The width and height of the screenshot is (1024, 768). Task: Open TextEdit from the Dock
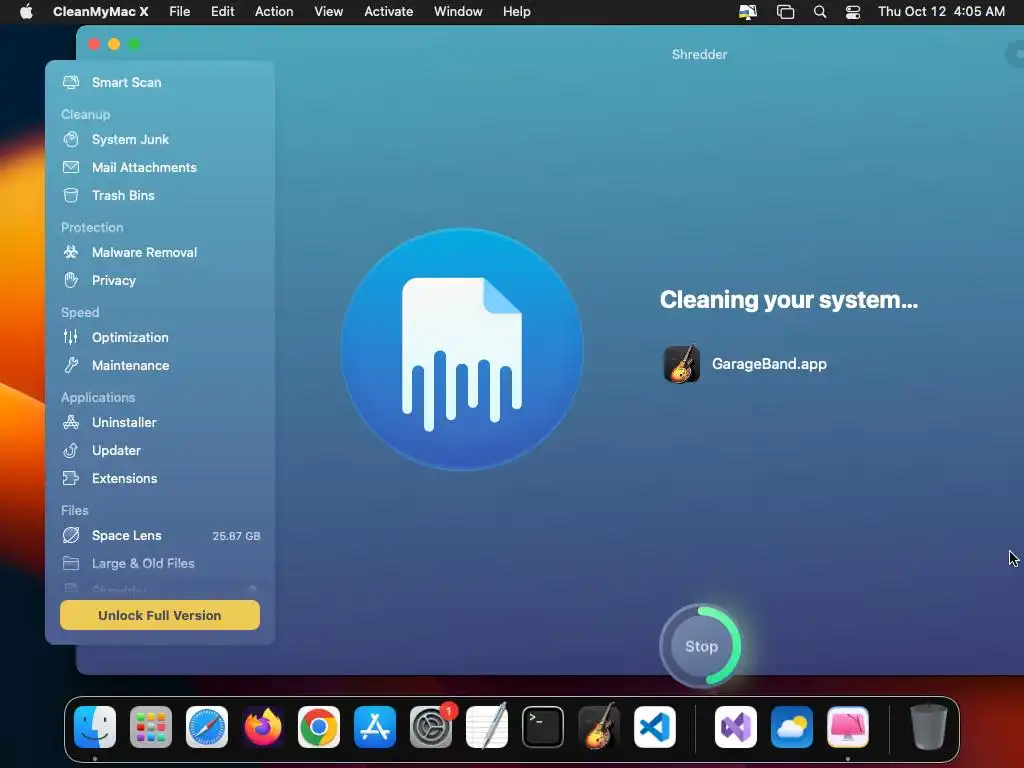(x=487, y=727)
